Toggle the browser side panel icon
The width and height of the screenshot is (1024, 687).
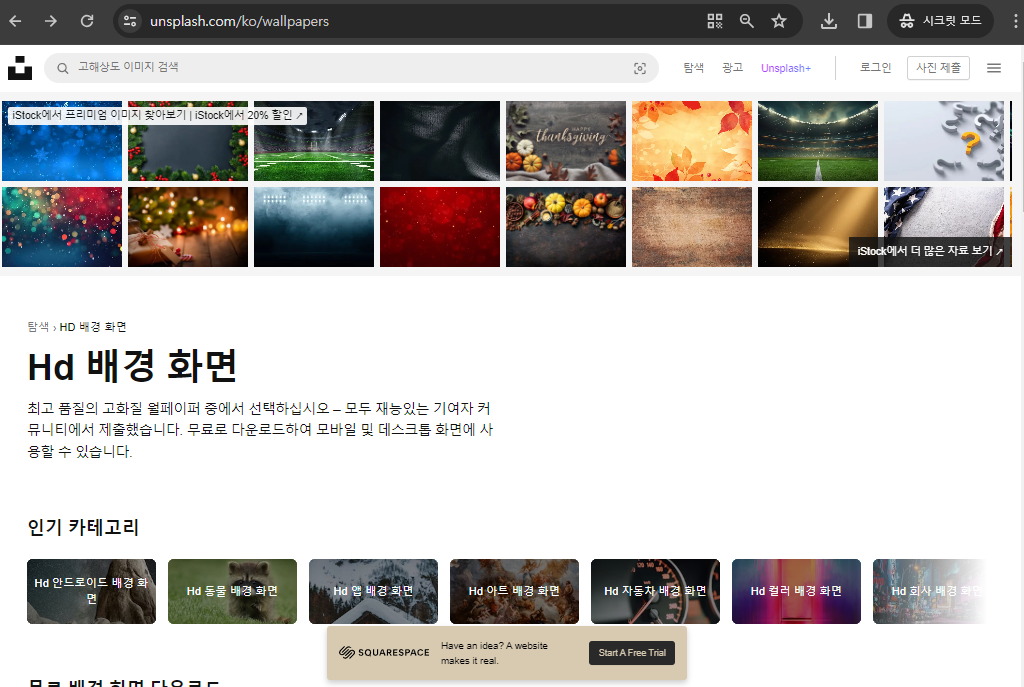(865, 21)
